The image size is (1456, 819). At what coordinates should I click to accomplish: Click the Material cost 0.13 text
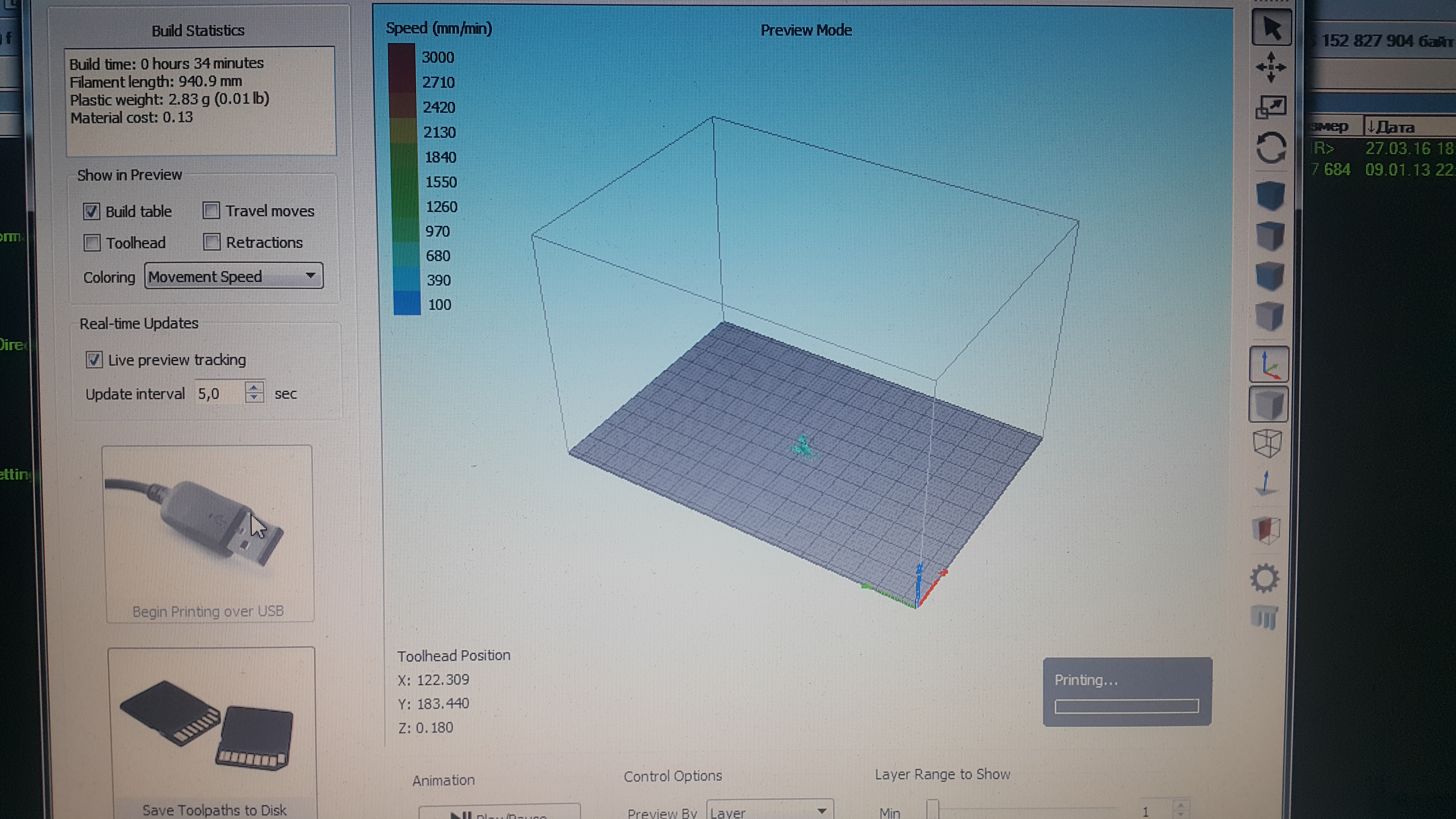point(131,117)
